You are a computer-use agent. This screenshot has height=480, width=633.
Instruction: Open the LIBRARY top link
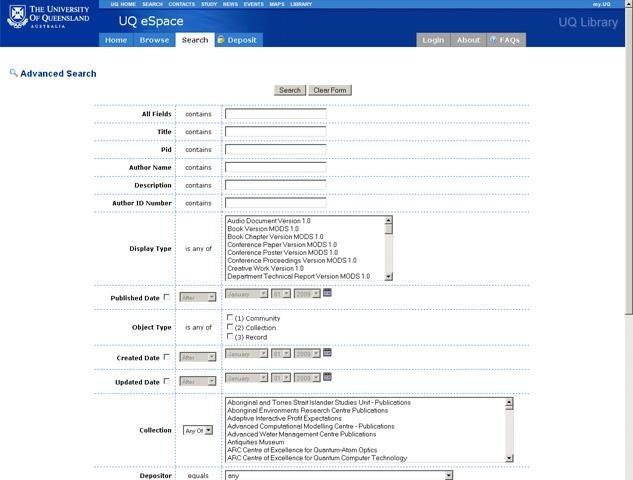[301, 4]
